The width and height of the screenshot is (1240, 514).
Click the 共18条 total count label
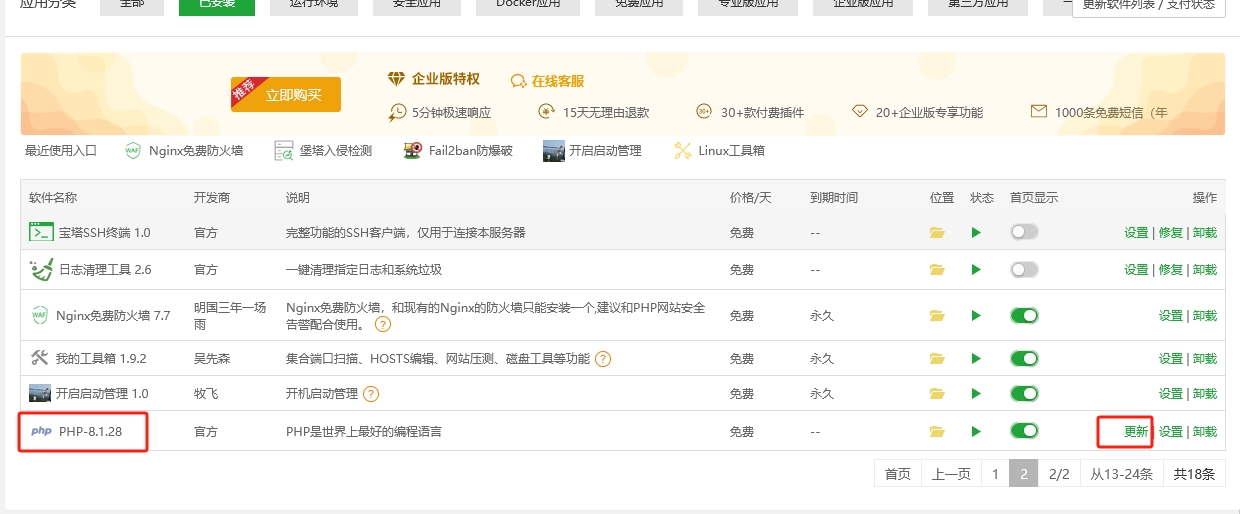(x=1194, y=474)
